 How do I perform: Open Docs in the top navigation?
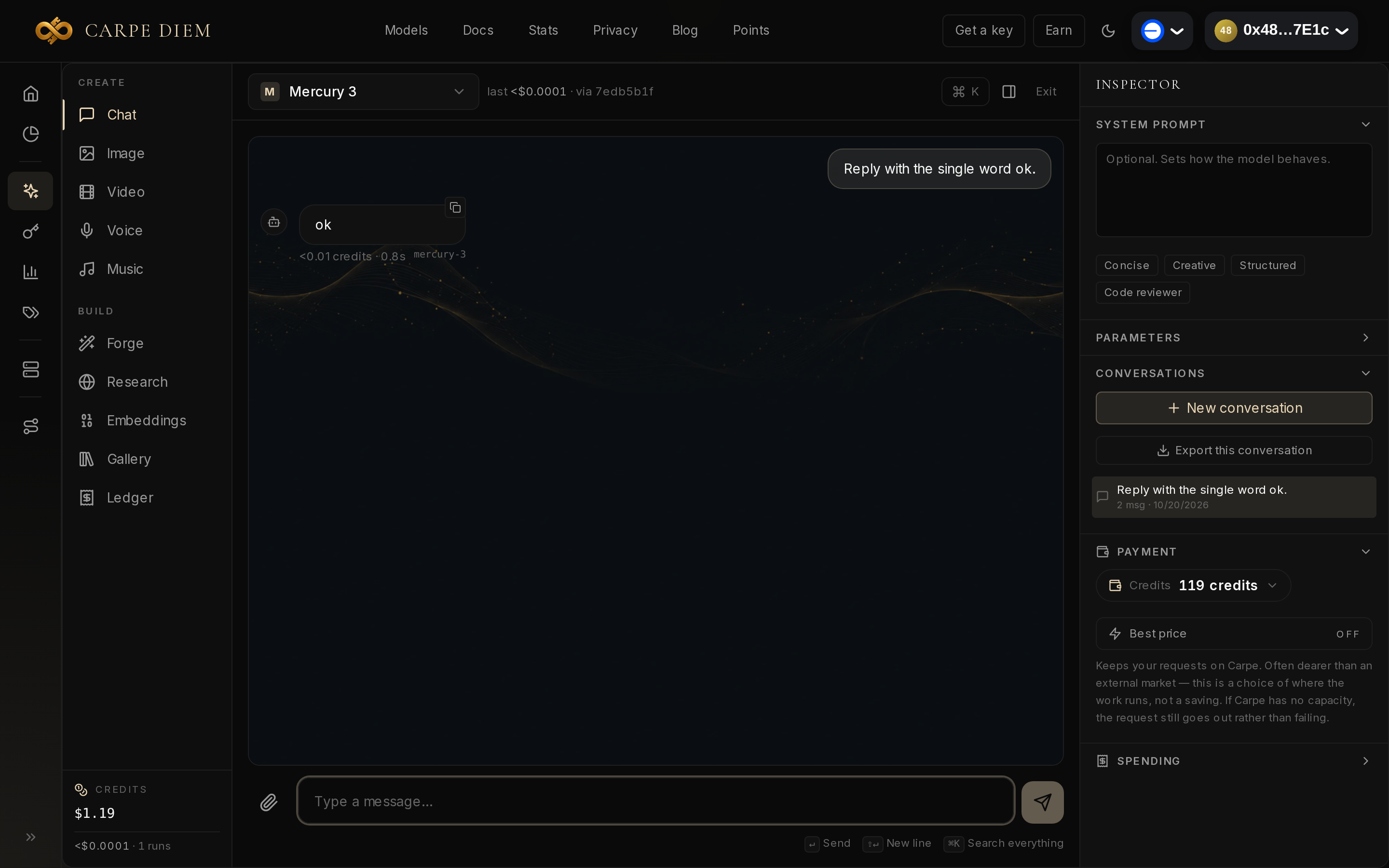477,30
